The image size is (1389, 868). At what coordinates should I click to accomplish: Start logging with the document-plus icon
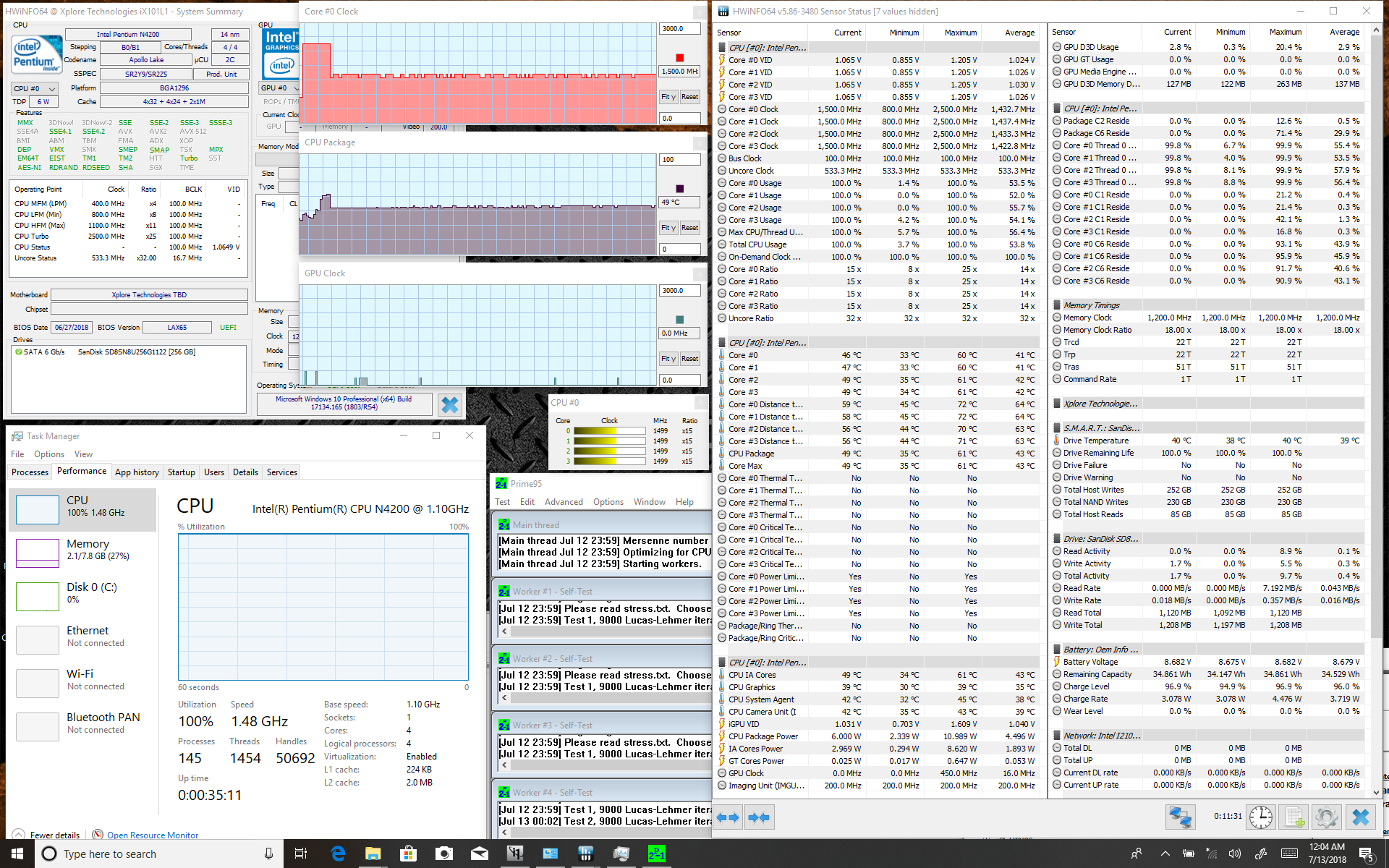[1295, 817]
